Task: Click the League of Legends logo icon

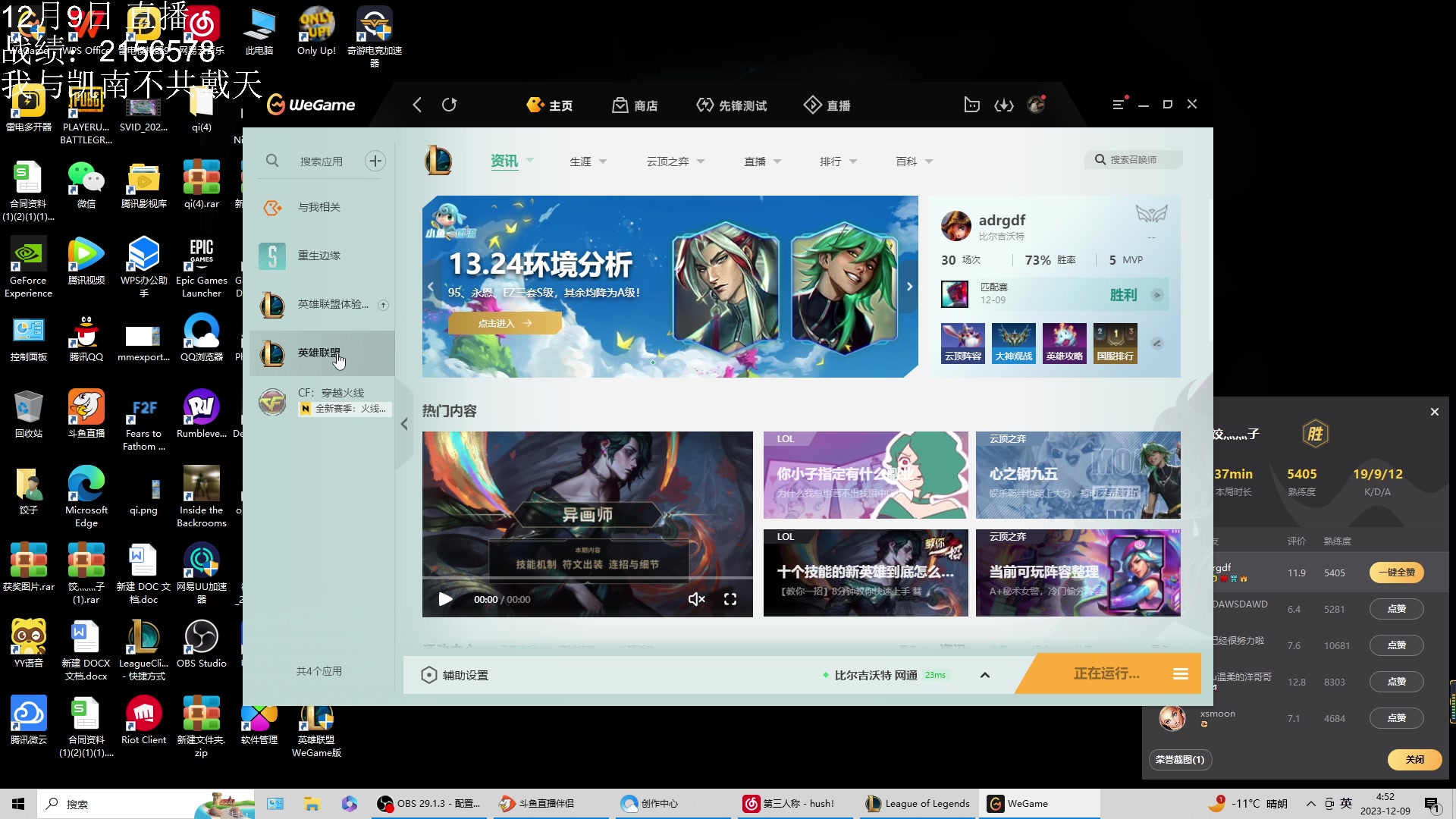Action: click(438, 161)
